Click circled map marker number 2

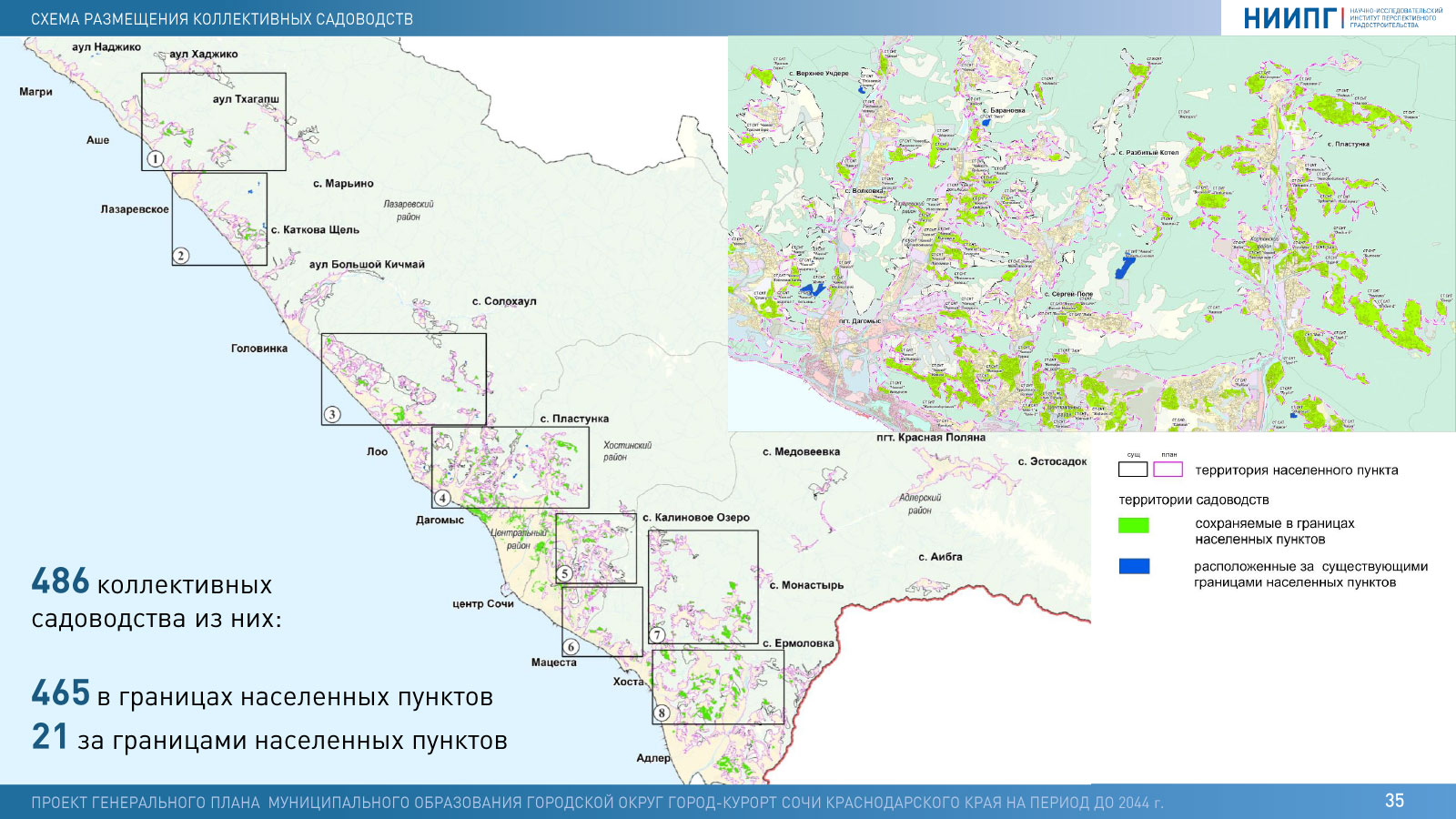pos(181,255)
